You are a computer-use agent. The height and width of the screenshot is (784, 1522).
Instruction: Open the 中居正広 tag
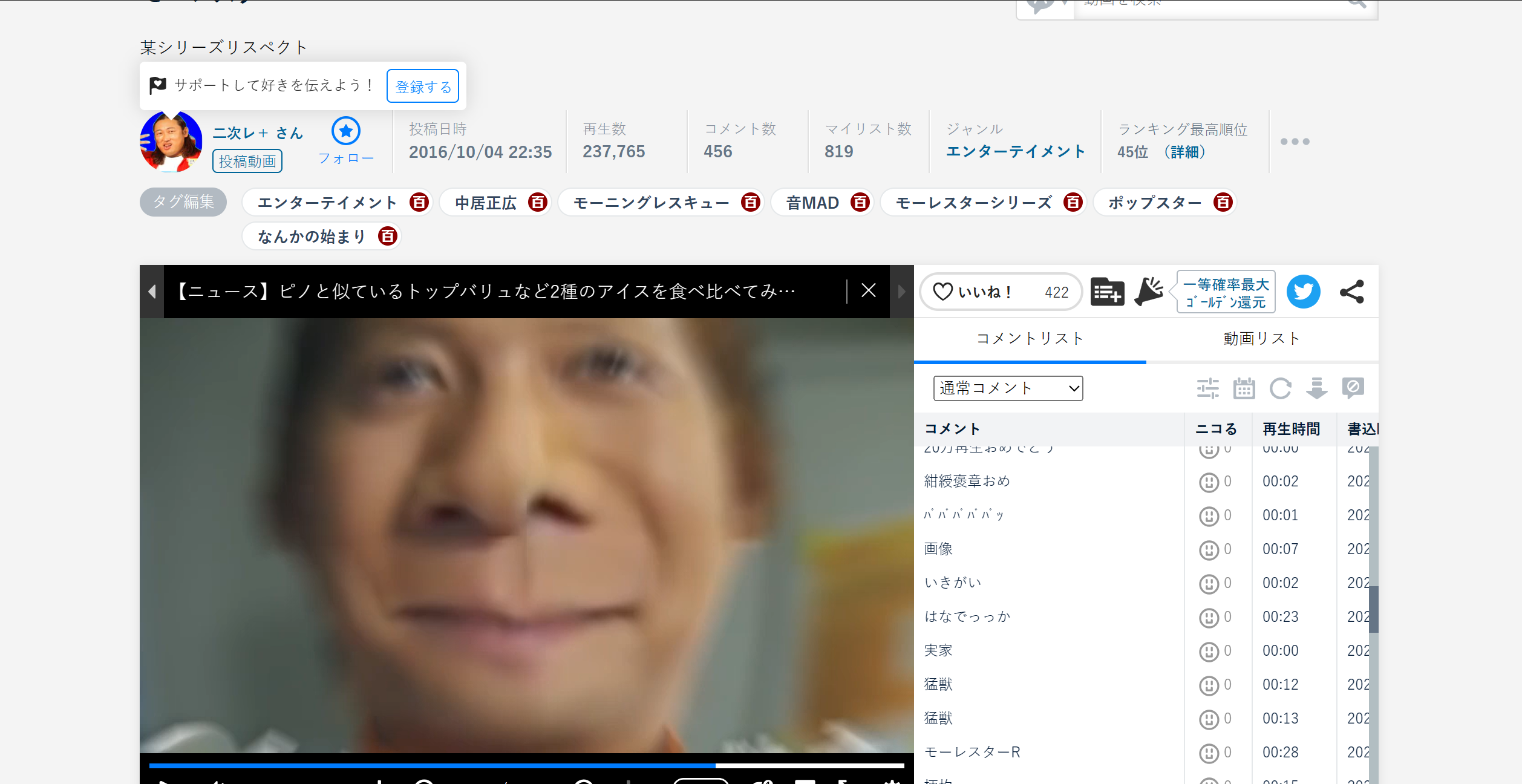click(486, 203)
